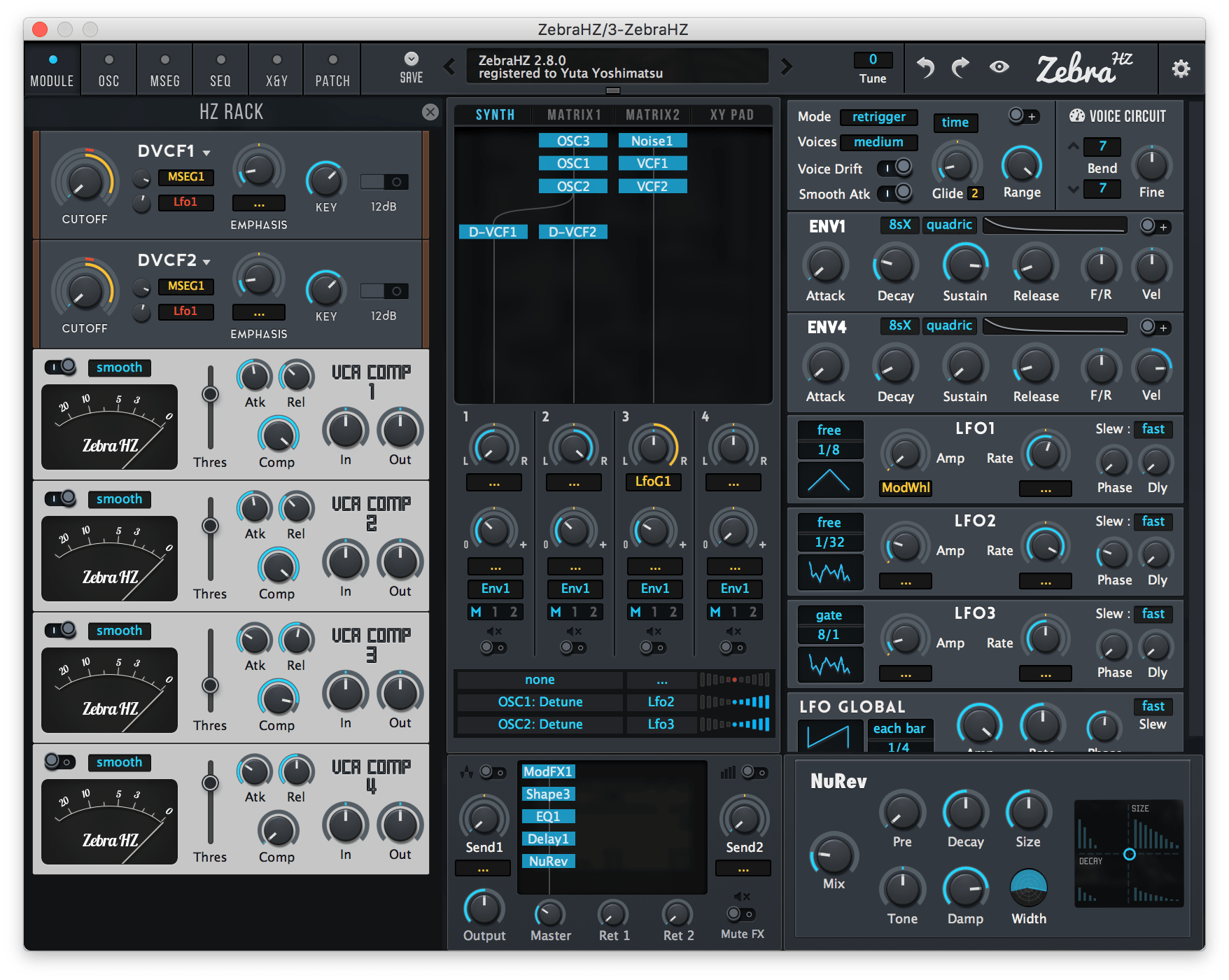Open VCA Comp 1 smooth dropdown
This screenshot has height=980, width=1229.
119,367
